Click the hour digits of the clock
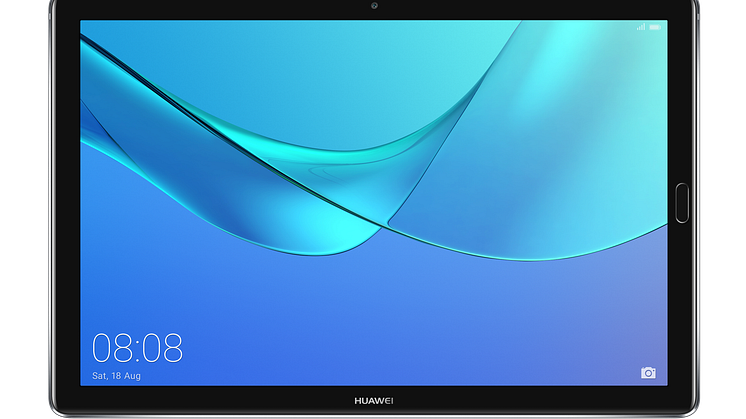The image size is (746, 419). (x=112, y=347)
